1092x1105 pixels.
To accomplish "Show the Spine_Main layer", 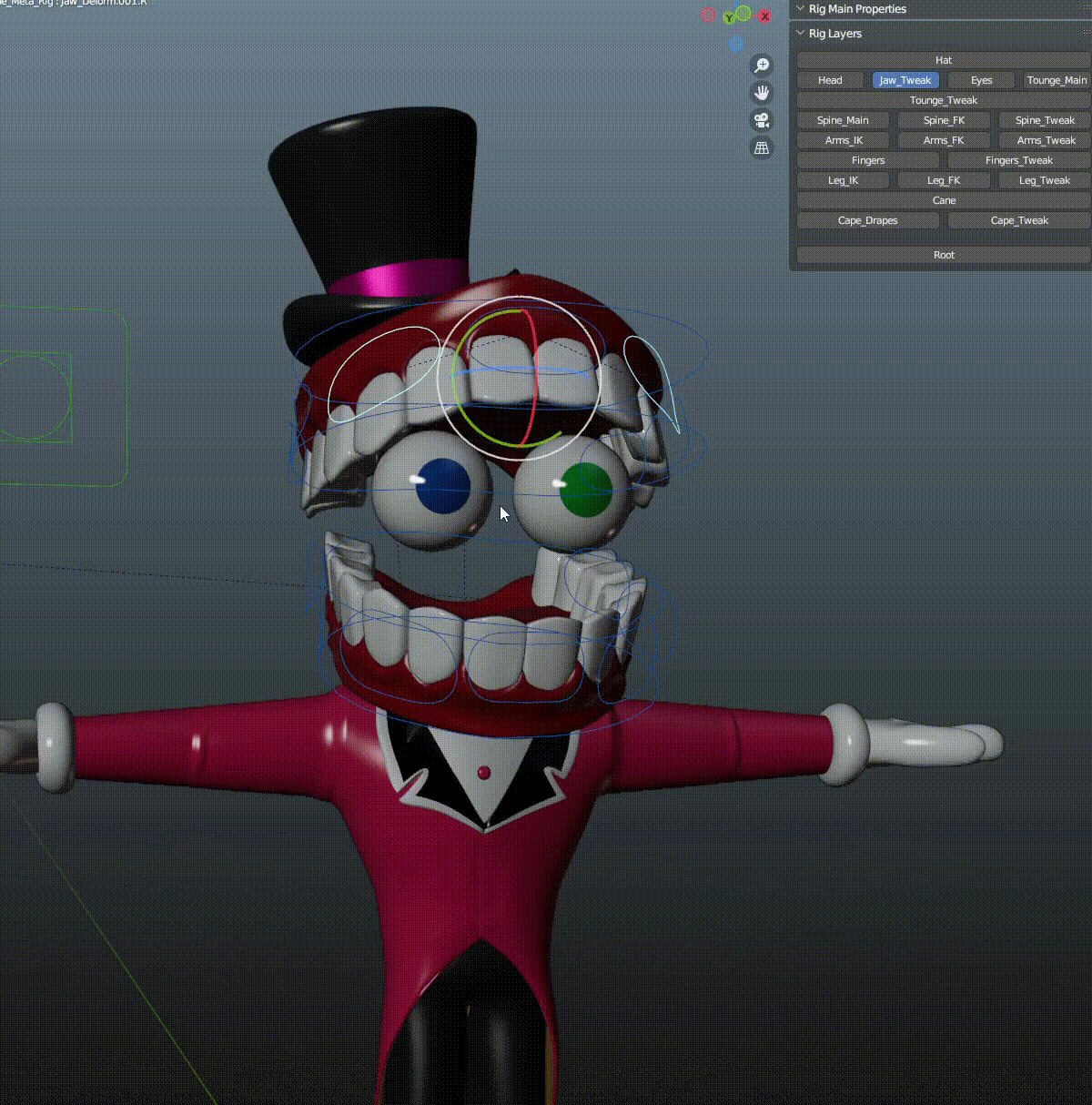I will click(843, 120).
